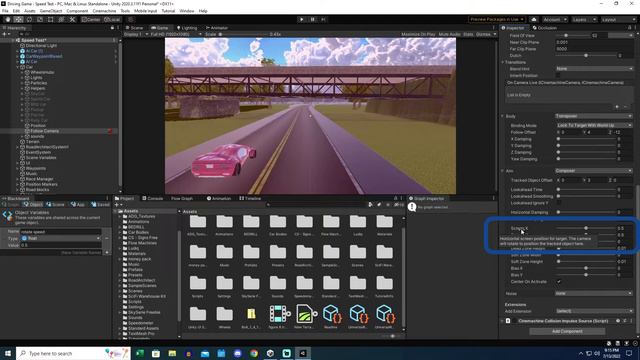The image size is (640, 360).
Task: Toggle Stats overlay in Game view
Action: coord(468,34)
